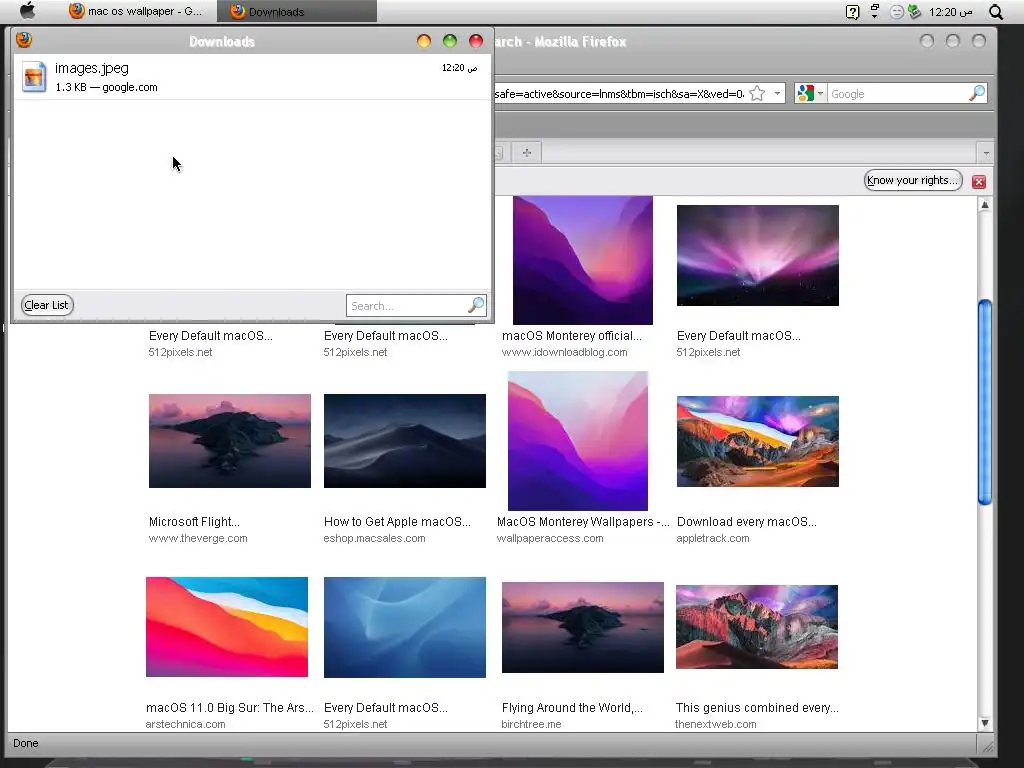This screenshot has width=1024, height=768.
Task: Click the "1.3 KB — google.com" download details
Action: [106, 87]
